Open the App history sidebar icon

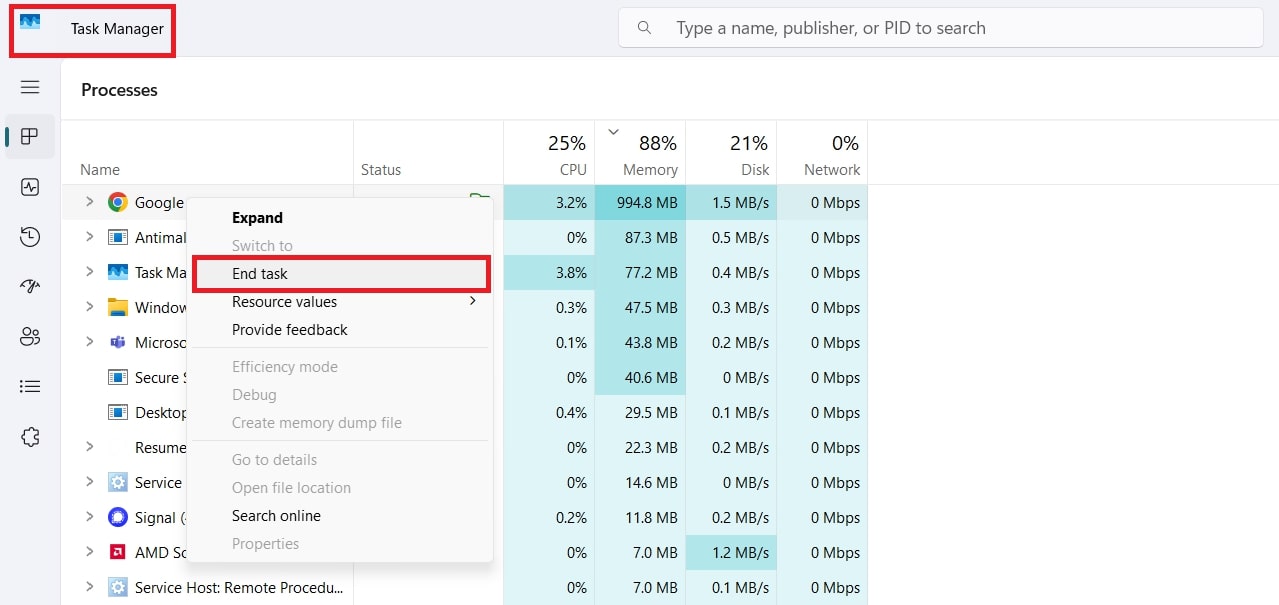[30, 237]
